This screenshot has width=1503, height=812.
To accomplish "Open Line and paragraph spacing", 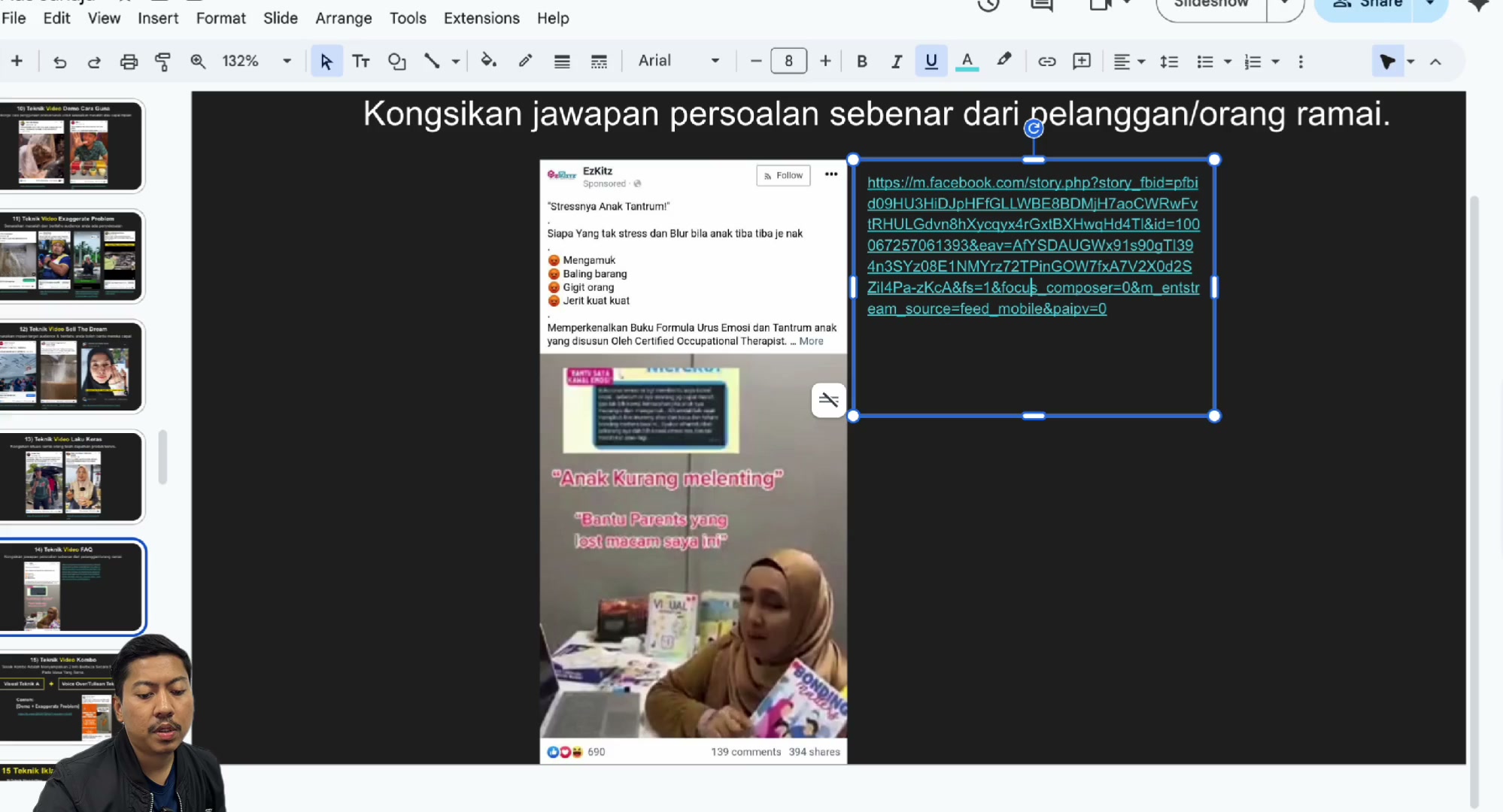I will click(1169, 62).
